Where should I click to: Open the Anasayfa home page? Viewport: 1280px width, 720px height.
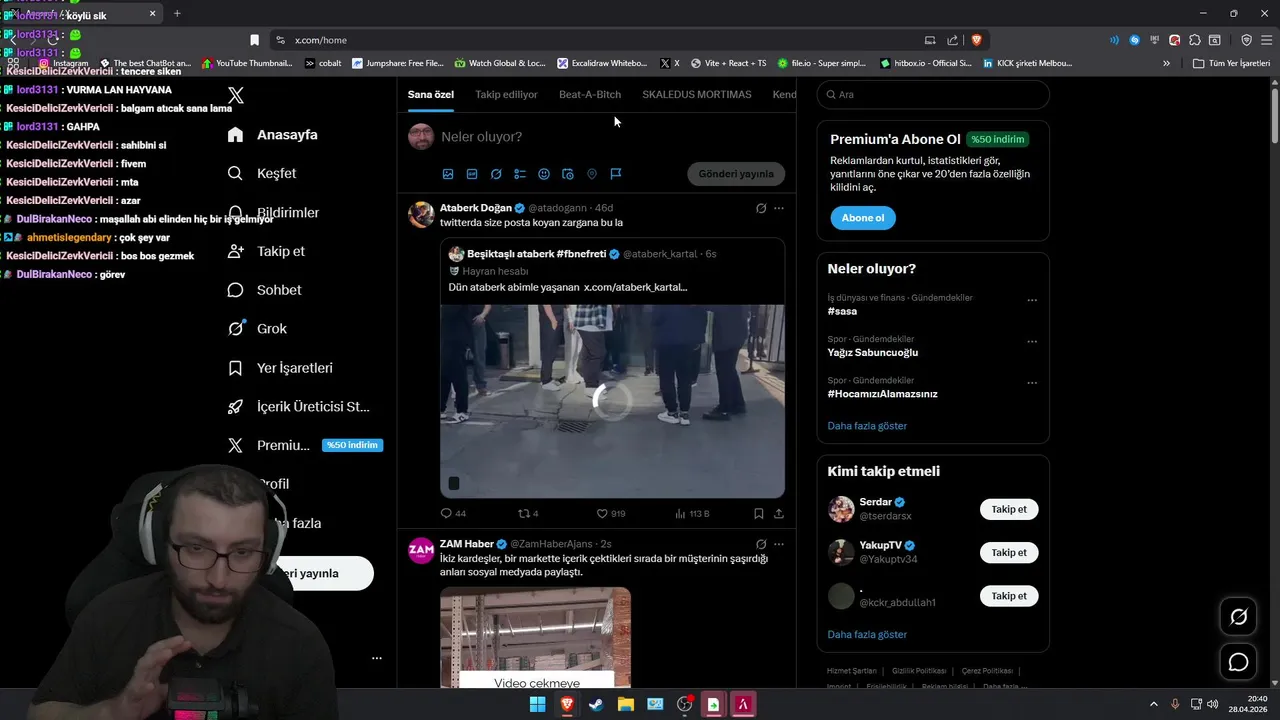coord(273,135)
